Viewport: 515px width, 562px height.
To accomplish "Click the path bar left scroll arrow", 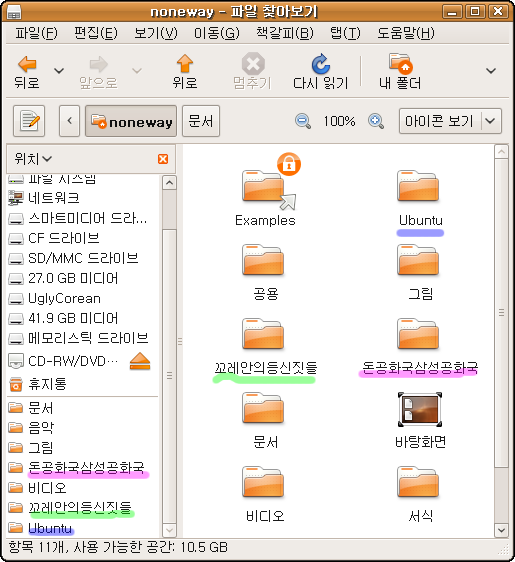I will [70, 121].
